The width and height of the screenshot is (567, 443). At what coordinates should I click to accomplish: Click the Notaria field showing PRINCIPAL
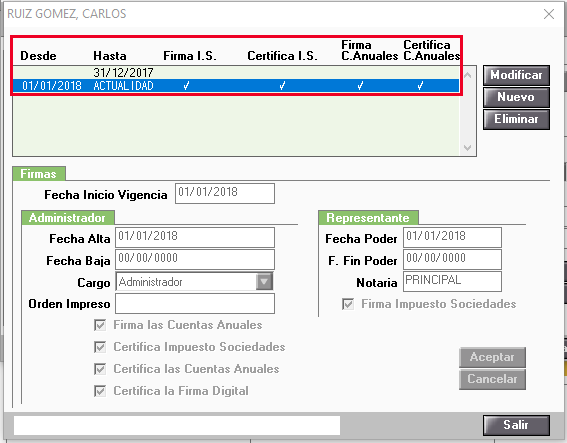452,281
